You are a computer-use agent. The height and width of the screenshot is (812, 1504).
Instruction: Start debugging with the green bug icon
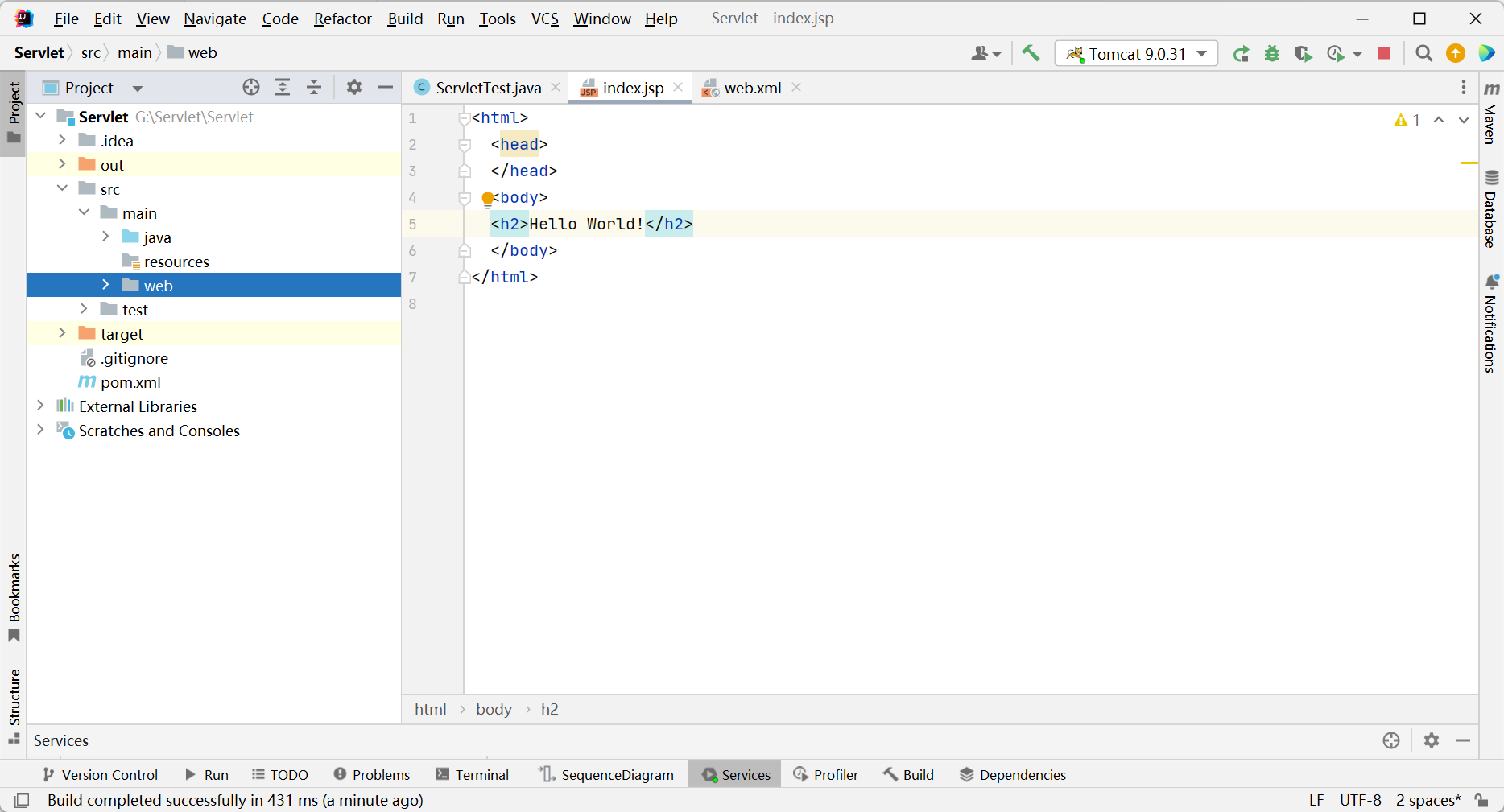pos(1272,54)
